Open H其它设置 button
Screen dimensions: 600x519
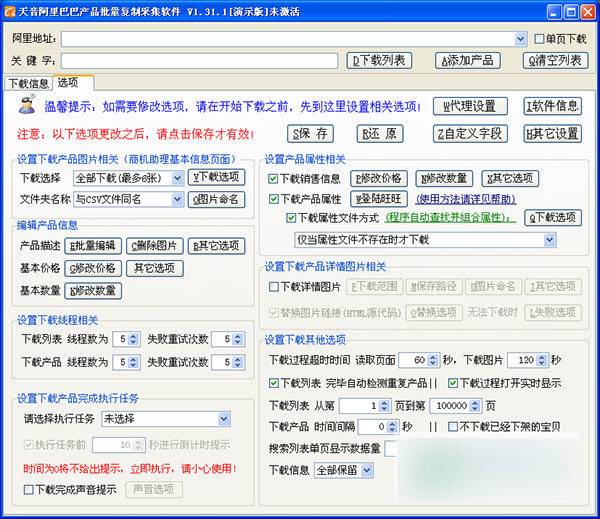coord(552,134)
